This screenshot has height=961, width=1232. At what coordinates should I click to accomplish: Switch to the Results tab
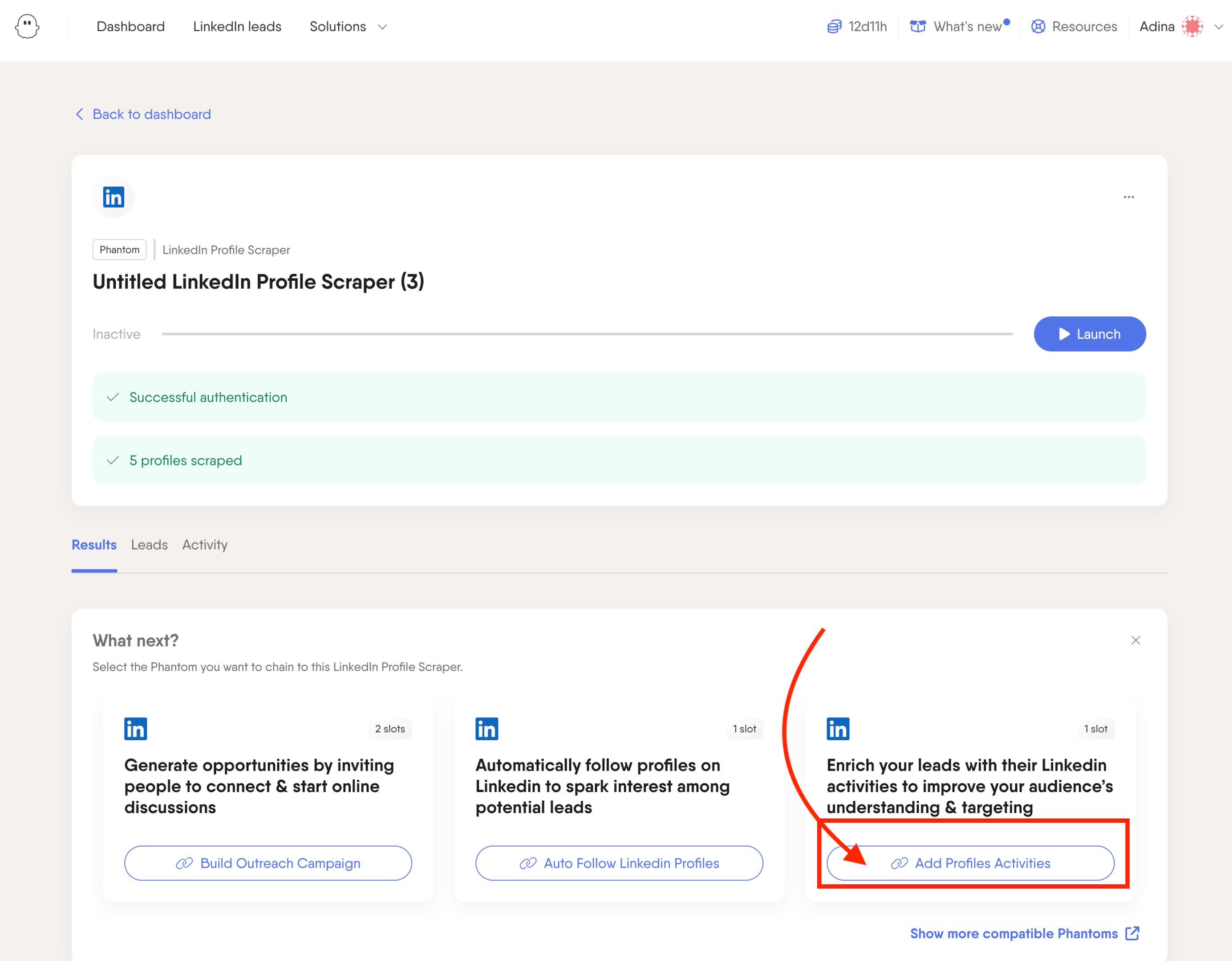tap(94, 545)
